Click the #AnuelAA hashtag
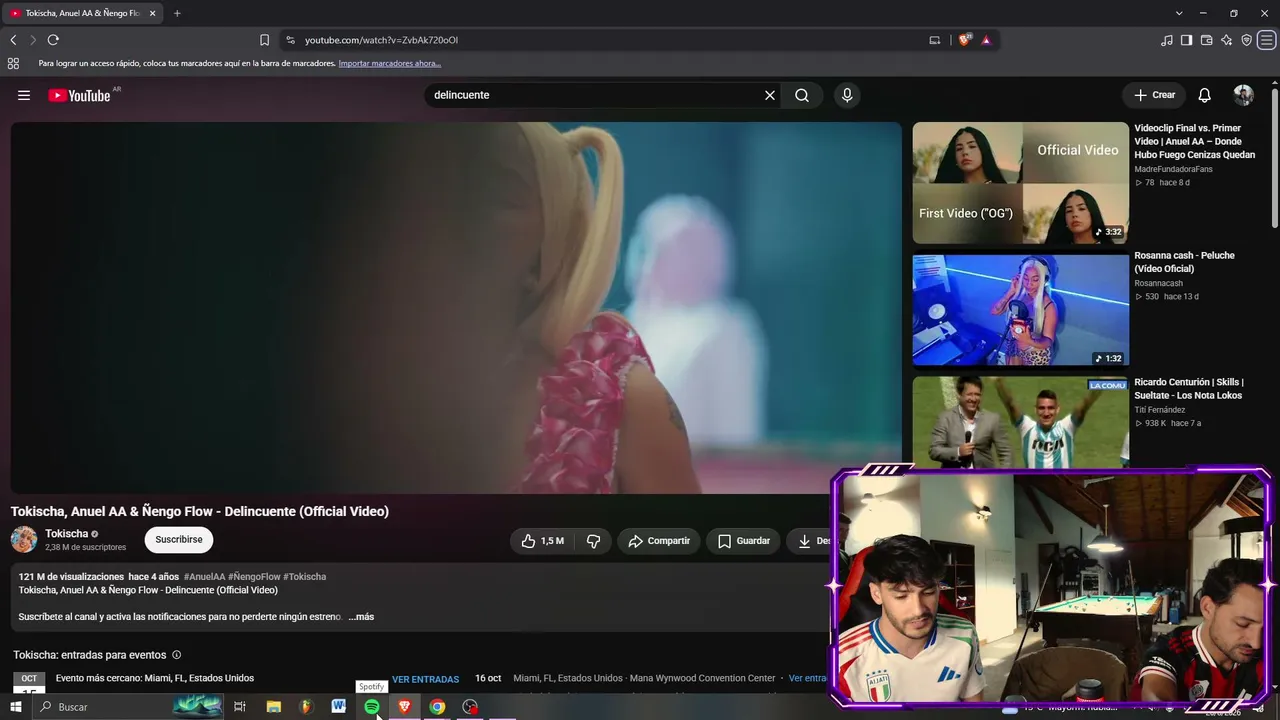Viewport: 1280px width, 720px height. pos(205,577)
